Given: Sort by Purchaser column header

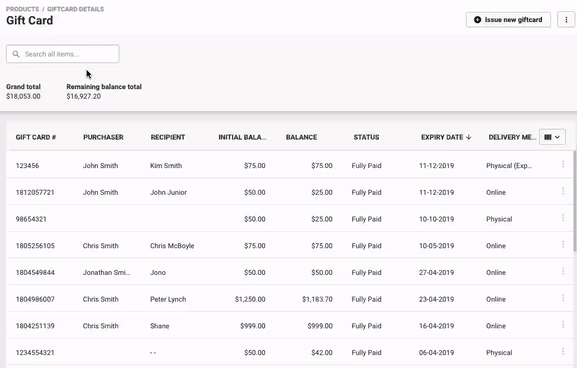Looking at the screenshot, I should point(103,137).
